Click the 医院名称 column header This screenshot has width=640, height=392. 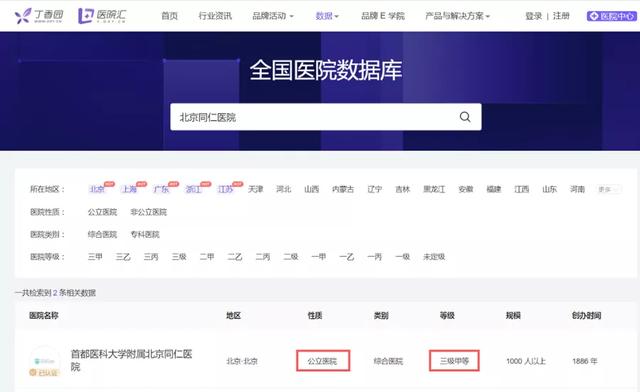tap(44, 315)
